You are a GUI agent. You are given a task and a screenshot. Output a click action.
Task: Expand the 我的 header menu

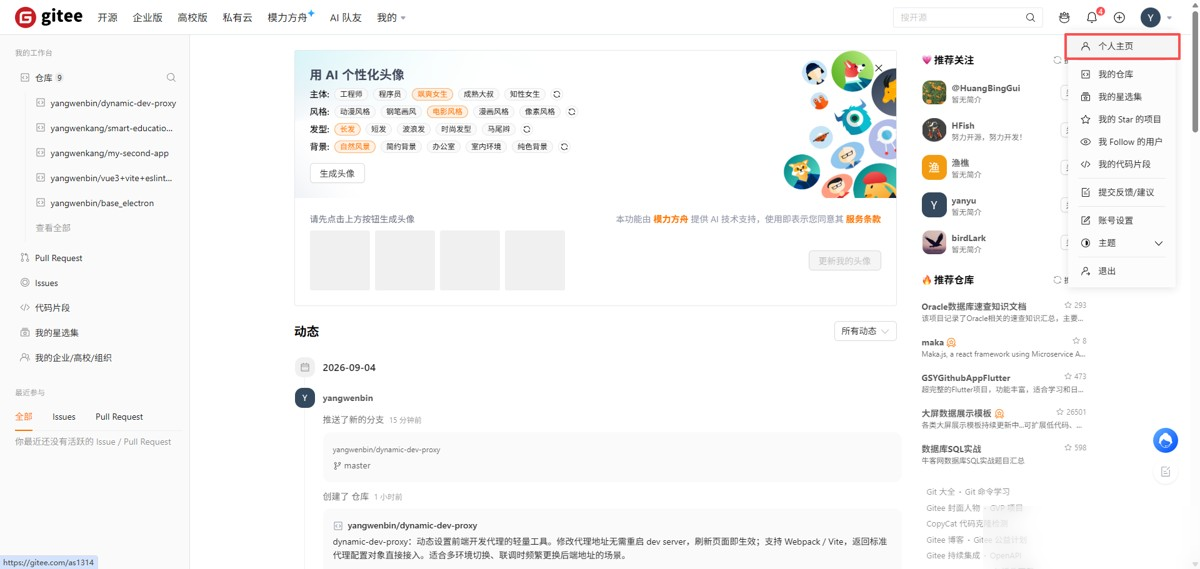click(x=391, y=18)
